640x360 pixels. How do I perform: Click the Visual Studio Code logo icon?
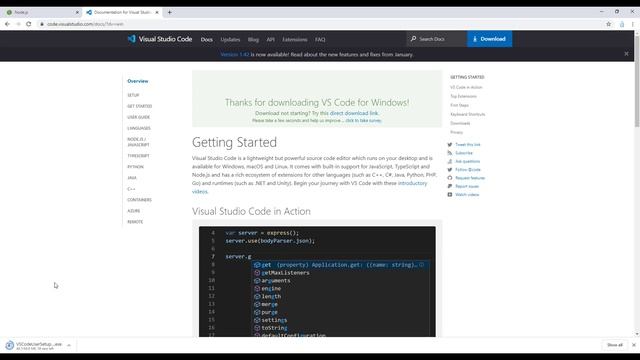131,39
